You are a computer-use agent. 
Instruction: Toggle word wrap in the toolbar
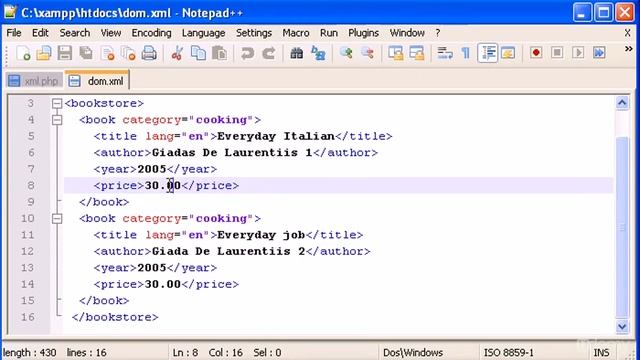point(444,53)
